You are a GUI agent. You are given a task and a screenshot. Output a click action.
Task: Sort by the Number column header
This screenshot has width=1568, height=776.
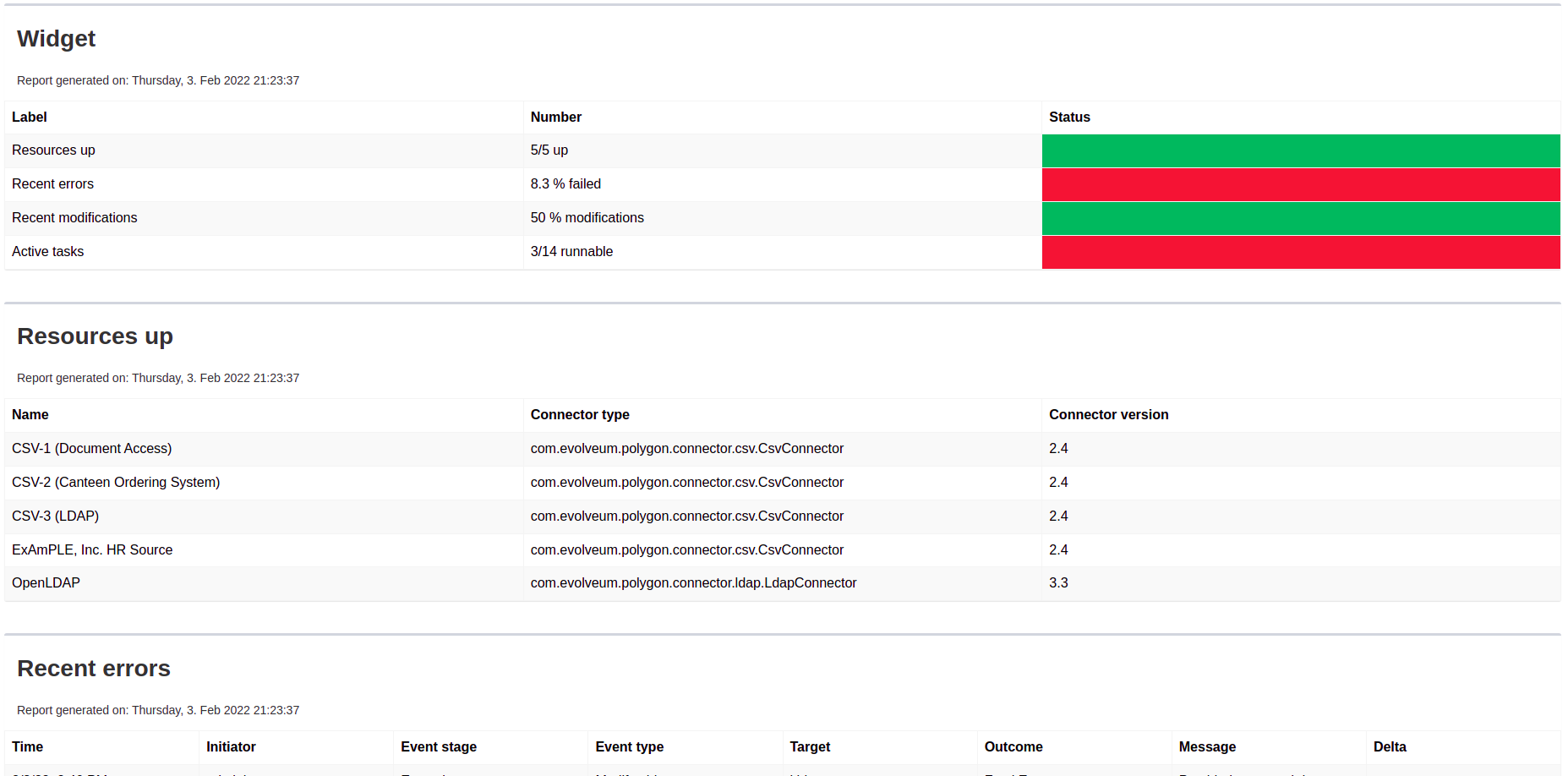pos(555,117)
